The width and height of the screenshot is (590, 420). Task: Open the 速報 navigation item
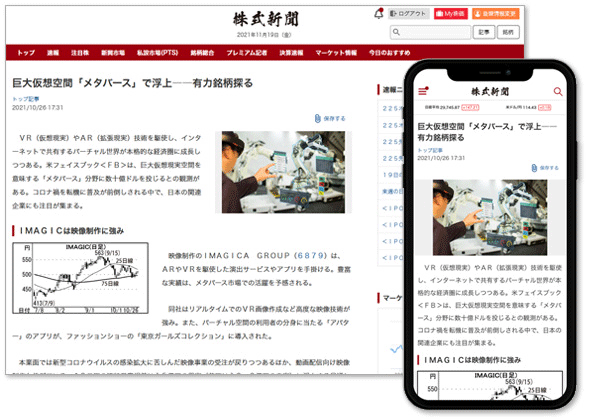[53, 53]
